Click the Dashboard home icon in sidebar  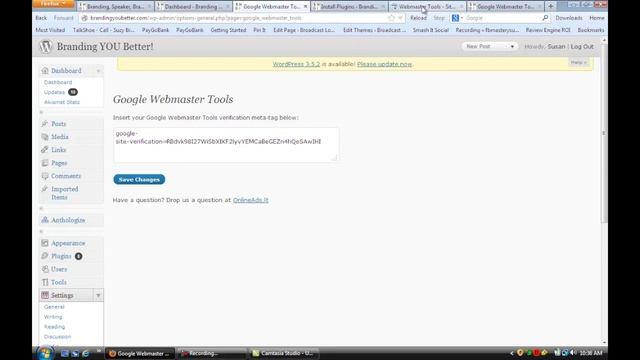coord(45,71)
